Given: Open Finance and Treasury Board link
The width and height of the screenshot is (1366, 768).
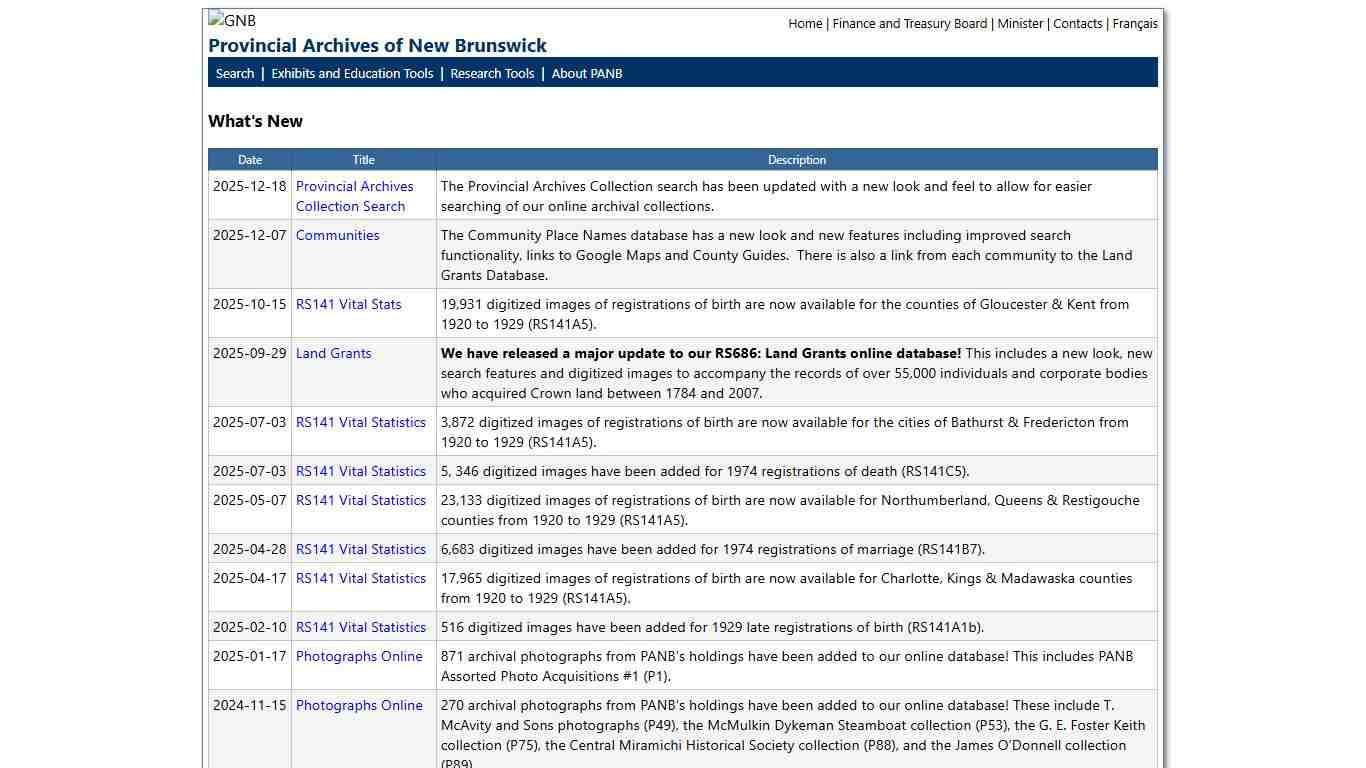Looking at the screenshot, I should click(909, 23).
